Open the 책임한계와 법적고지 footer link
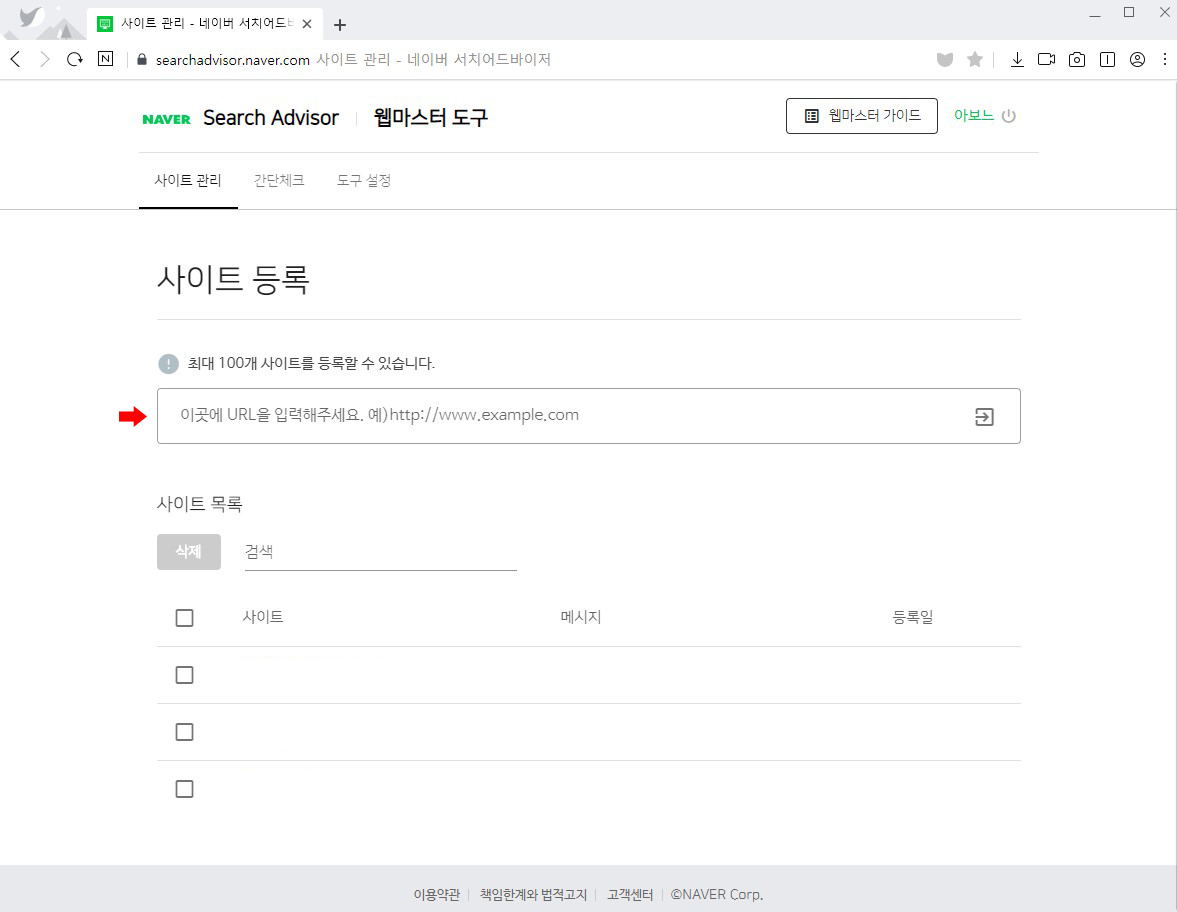This screenshot has height=912, width=1177. [534, 895]
